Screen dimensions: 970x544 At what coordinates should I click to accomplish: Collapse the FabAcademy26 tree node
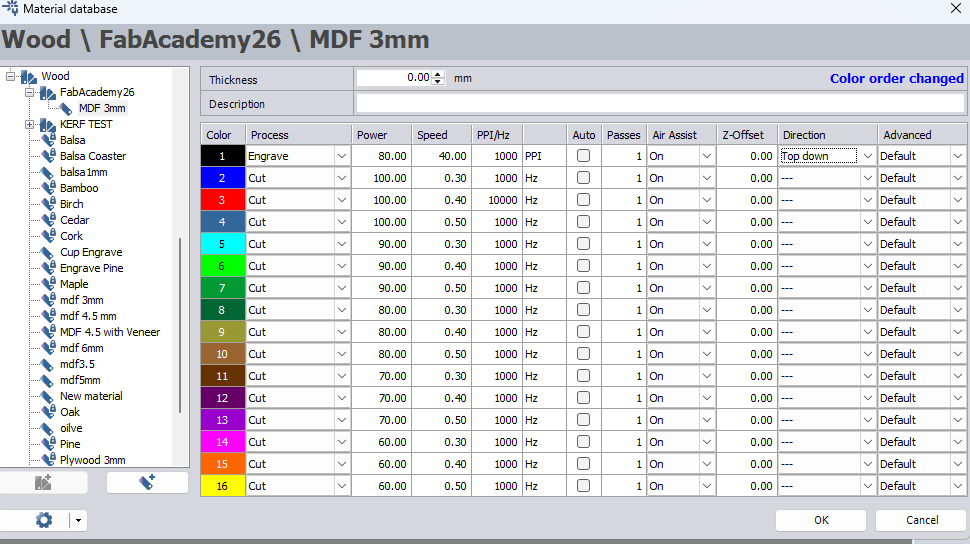coord(29,92)
